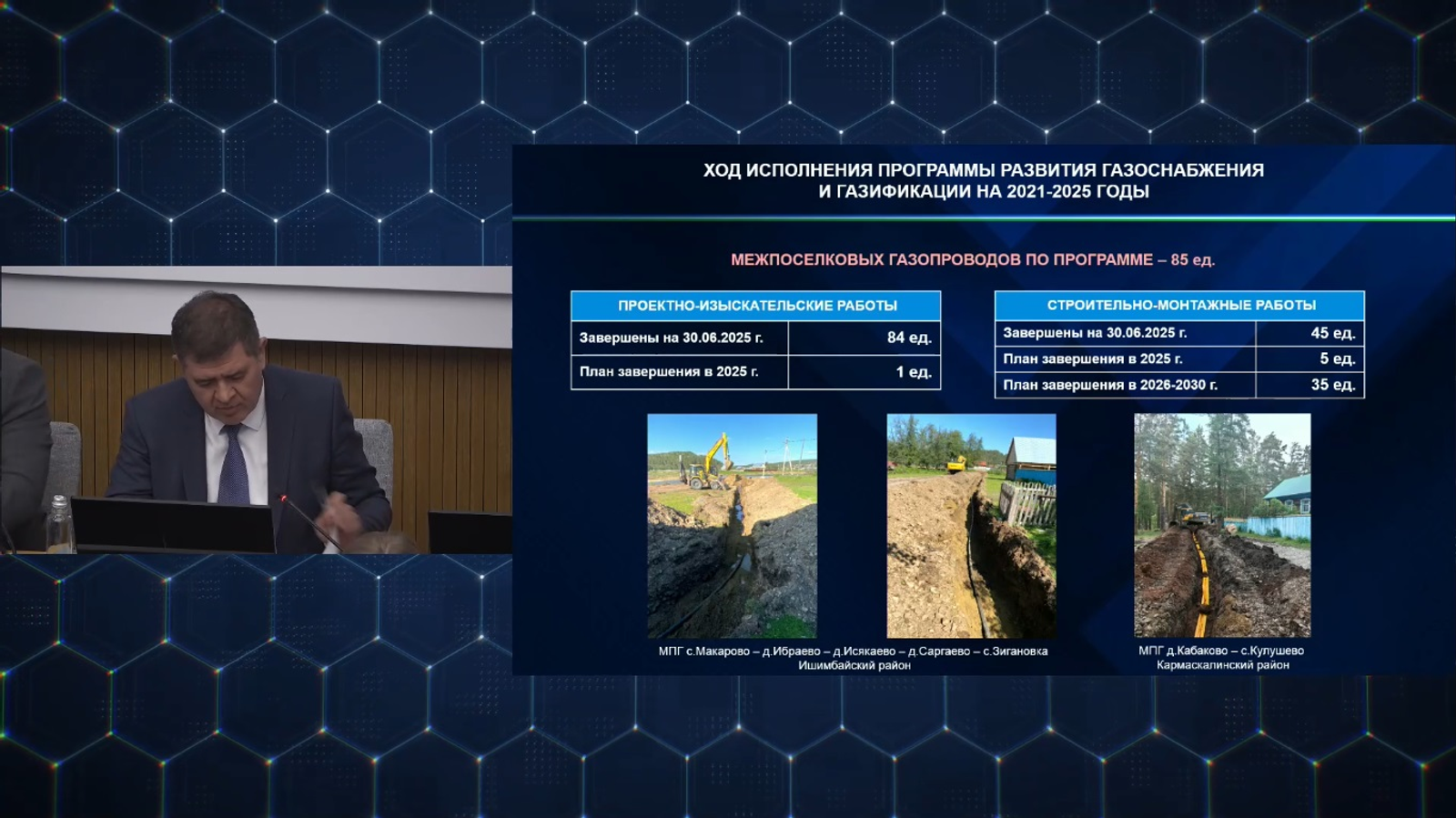The image size is (1456, 818).
Task: Open the photo with the yellow pipe in trench
Action: point(1222,525)
